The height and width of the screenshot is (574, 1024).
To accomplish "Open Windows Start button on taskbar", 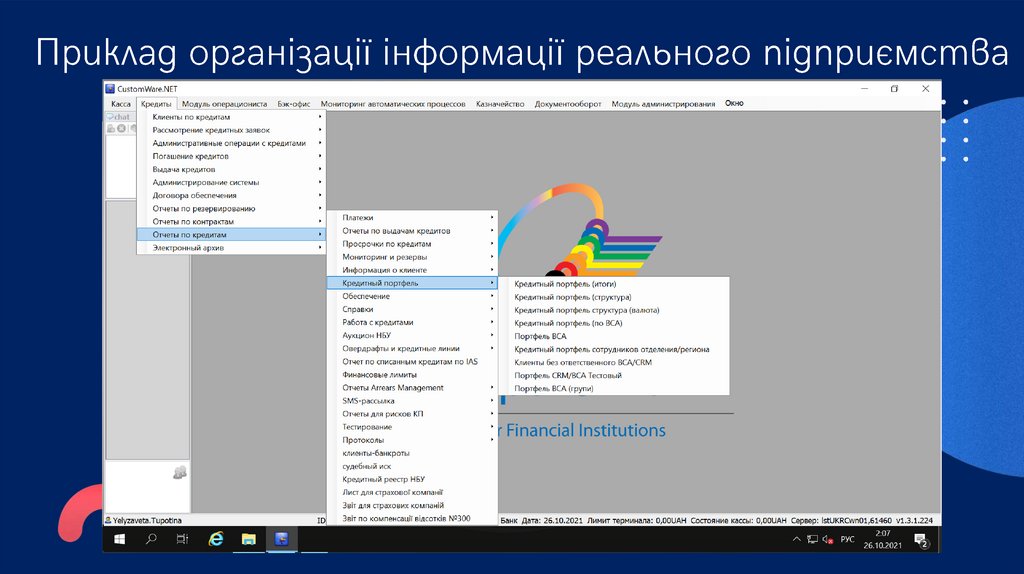I will [120, 539].
